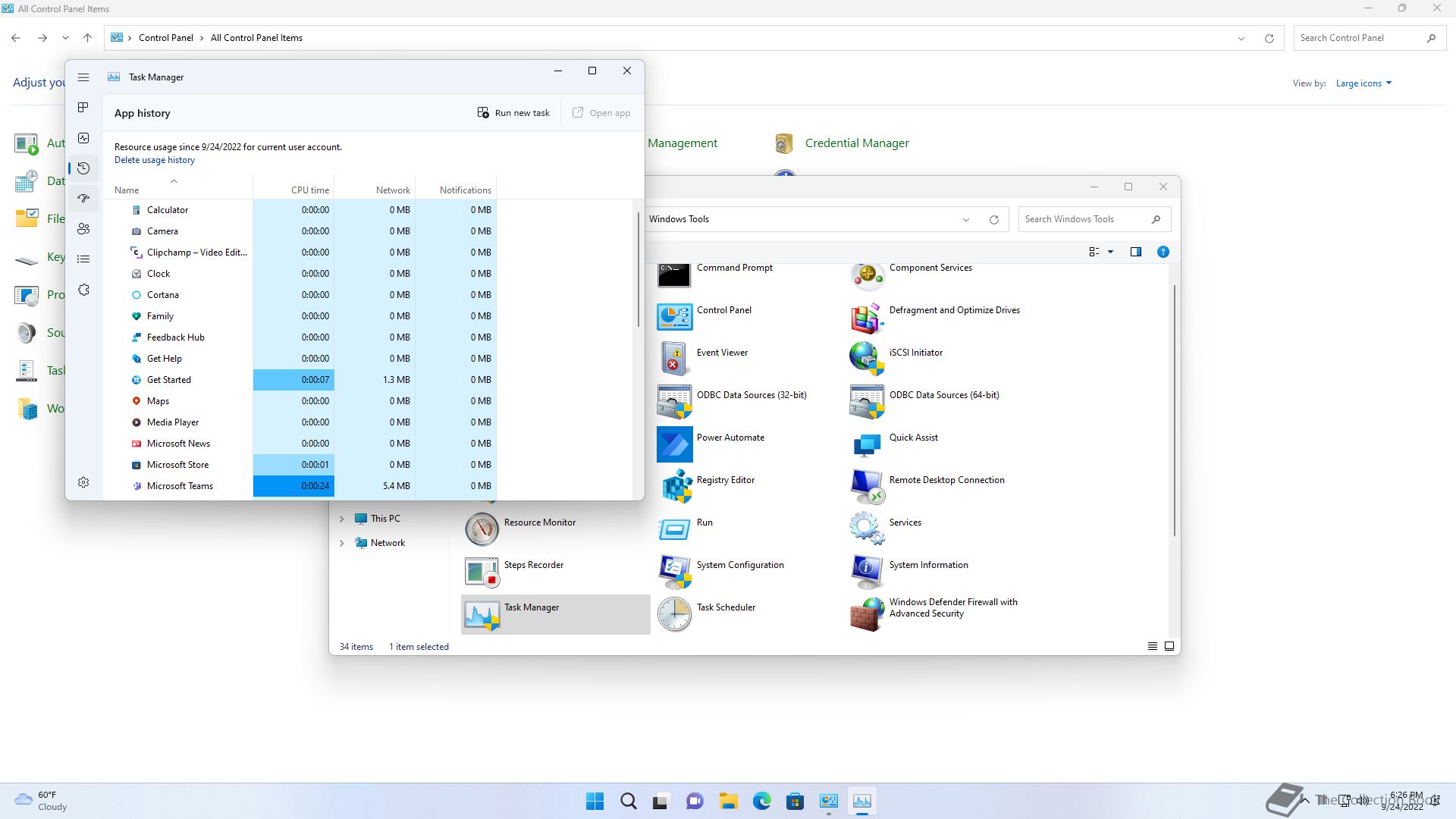Screen dimensions: 1456x819
Task: Switch to Processes page in Task Manager sidebar
Action: pyautogui.click(x=83, y=108)
